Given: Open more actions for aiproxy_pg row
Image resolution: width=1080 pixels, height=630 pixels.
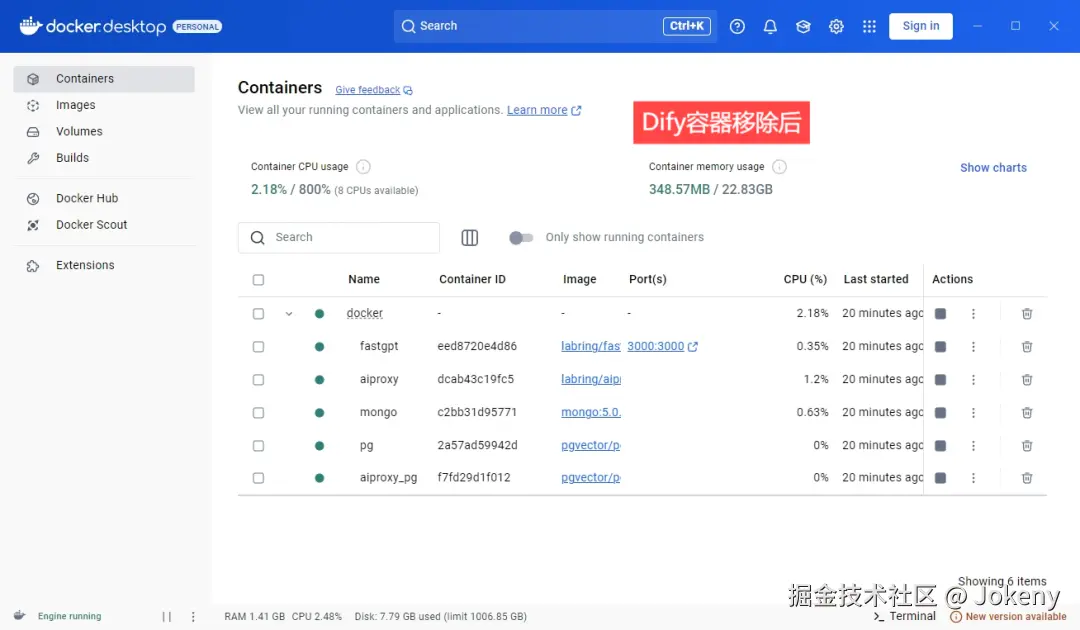Looking at the screenshot, I should tap(973, 478).
